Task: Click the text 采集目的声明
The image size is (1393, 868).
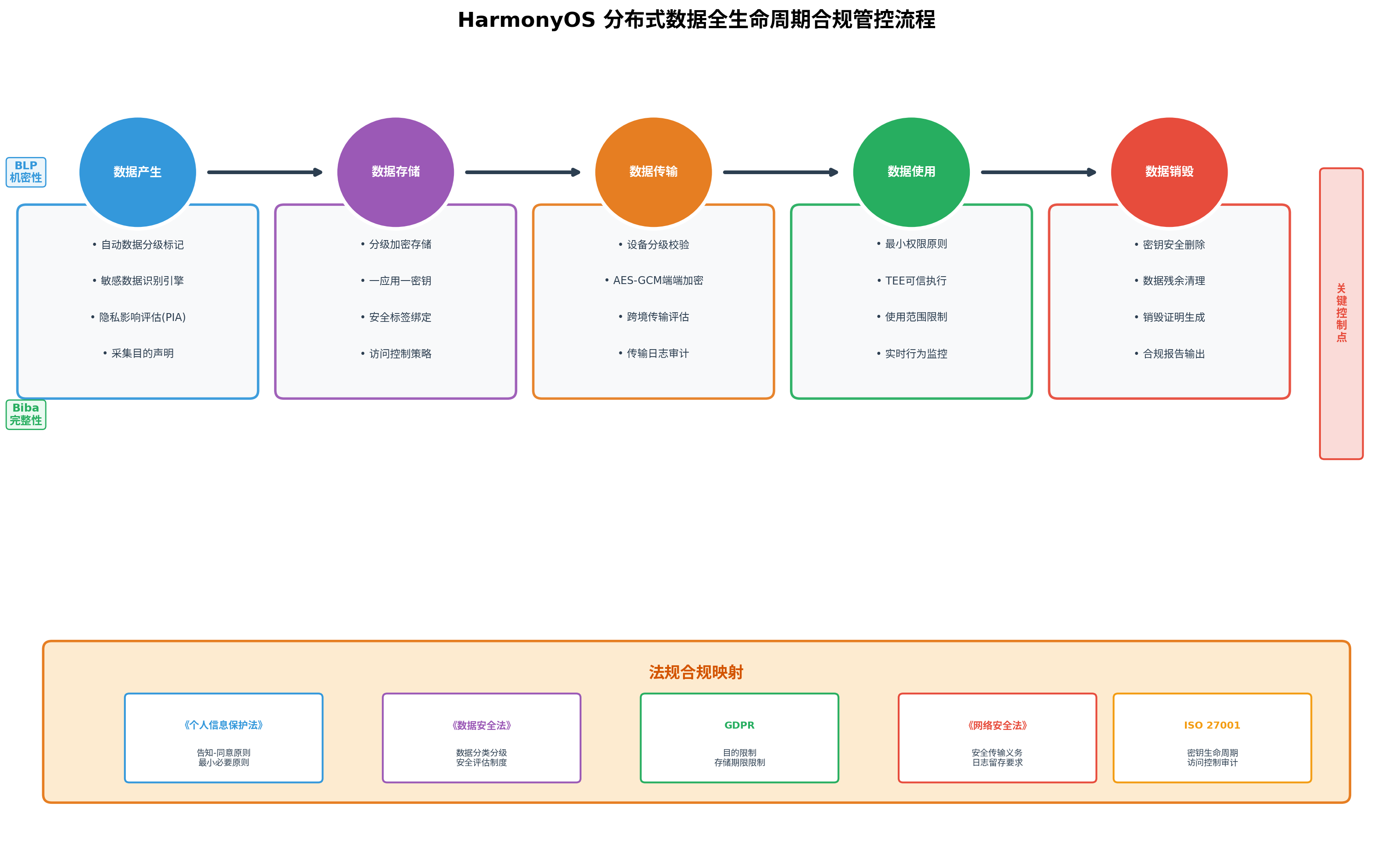Action: (143, 354)
